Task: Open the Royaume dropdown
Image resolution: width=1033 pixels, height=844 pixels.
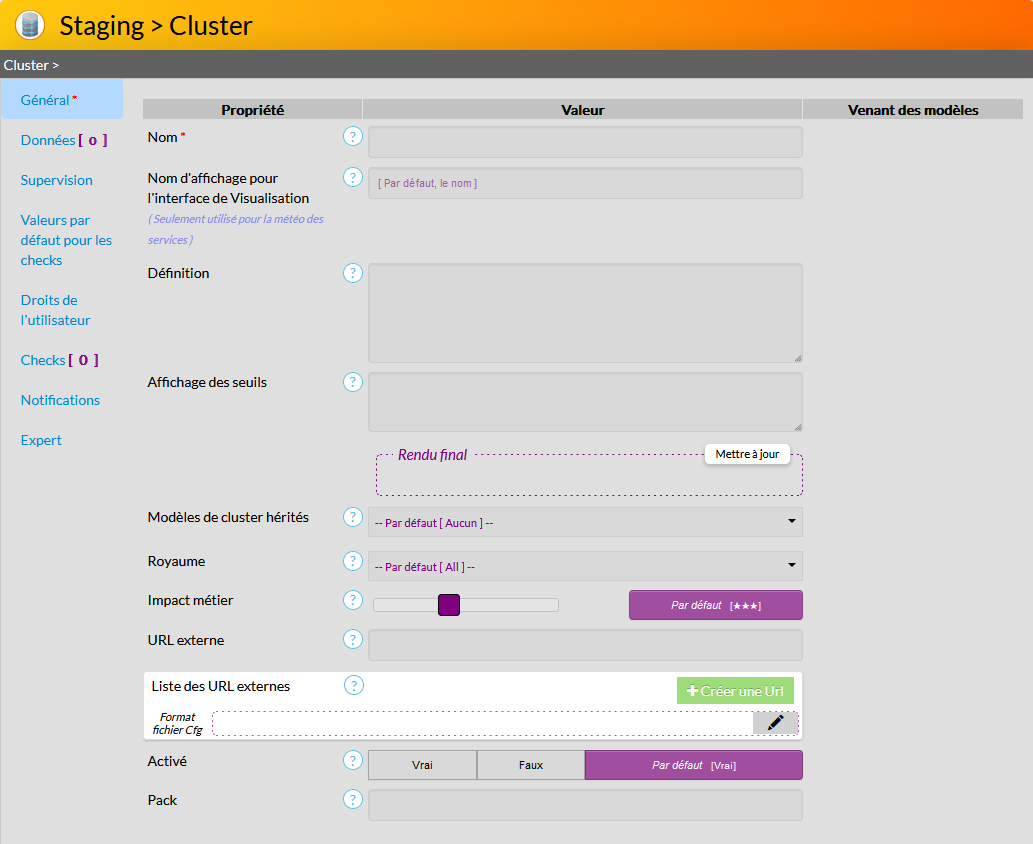Action: (585, 566)
